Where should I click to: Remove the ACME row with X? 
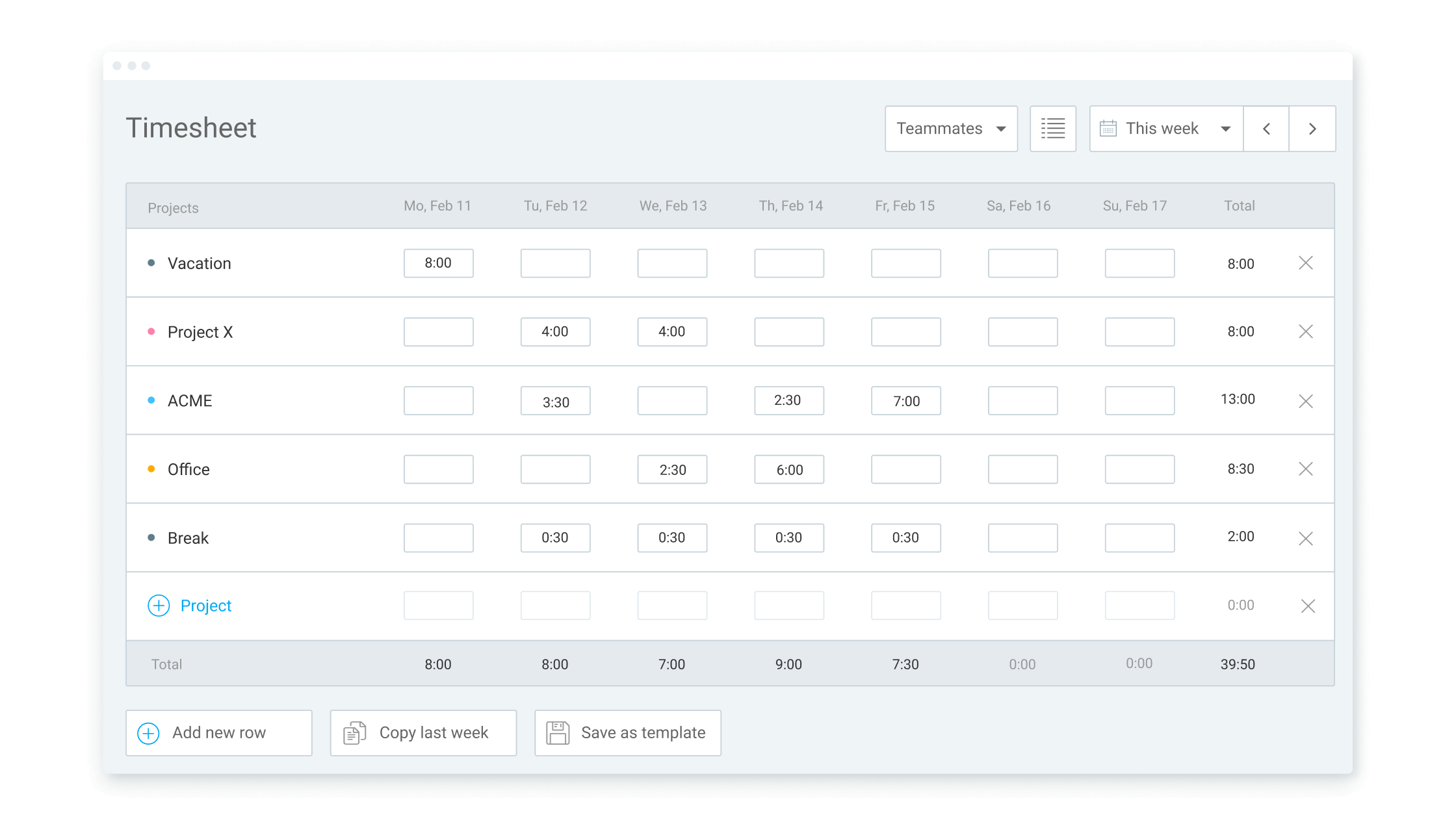pos(1305,401)
